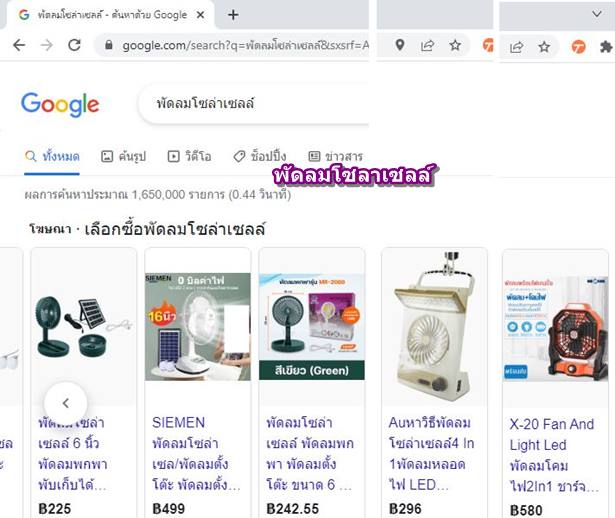Reload the page with the refresh icon
Screen dimensions: 615x518
[75, 45]
